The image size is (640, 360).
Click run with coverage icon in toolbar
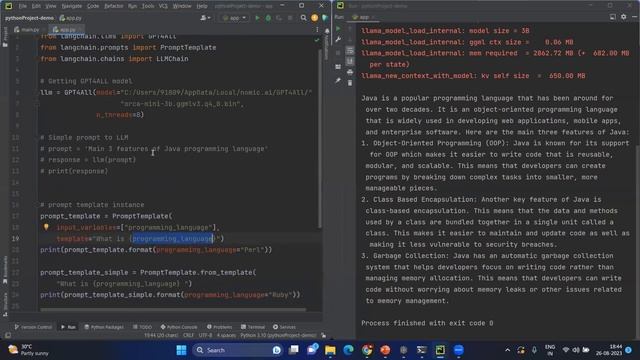tap(279, 18)
